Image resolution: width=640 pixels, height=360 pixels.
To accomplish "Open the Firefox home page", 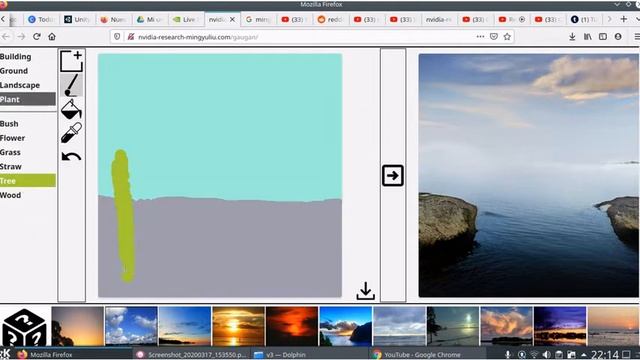I will 52,36.
